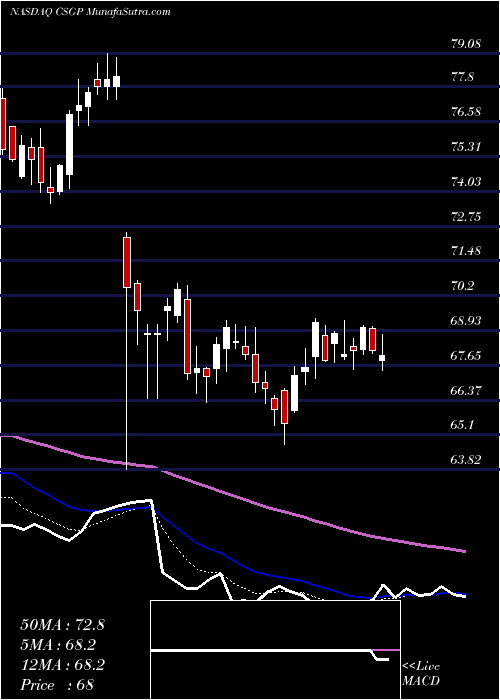Click the 63.82 price axis label
Image resolution: width=500 pixels, height=700 pixels.
point(465,459)
